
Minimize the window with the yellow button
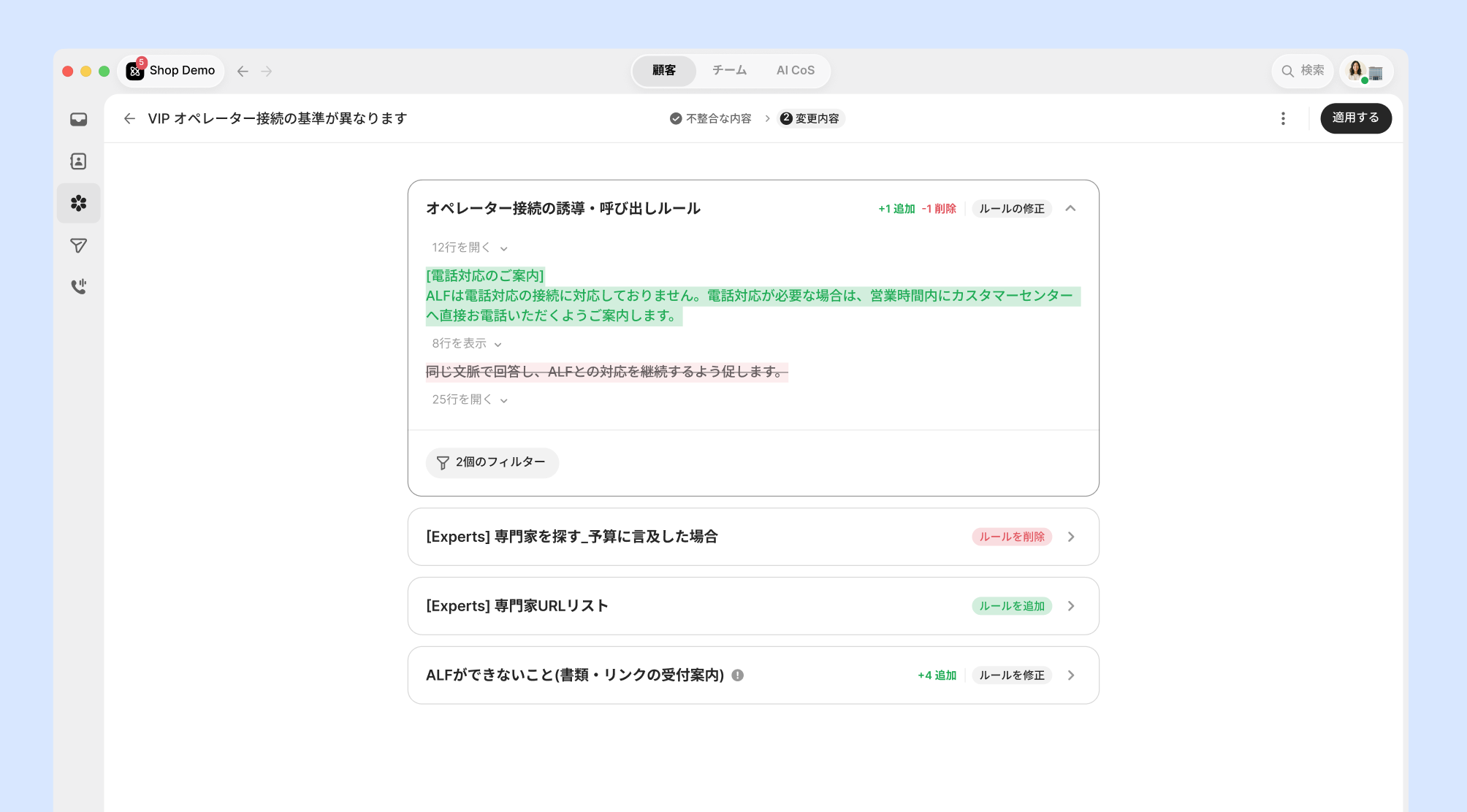86,71
